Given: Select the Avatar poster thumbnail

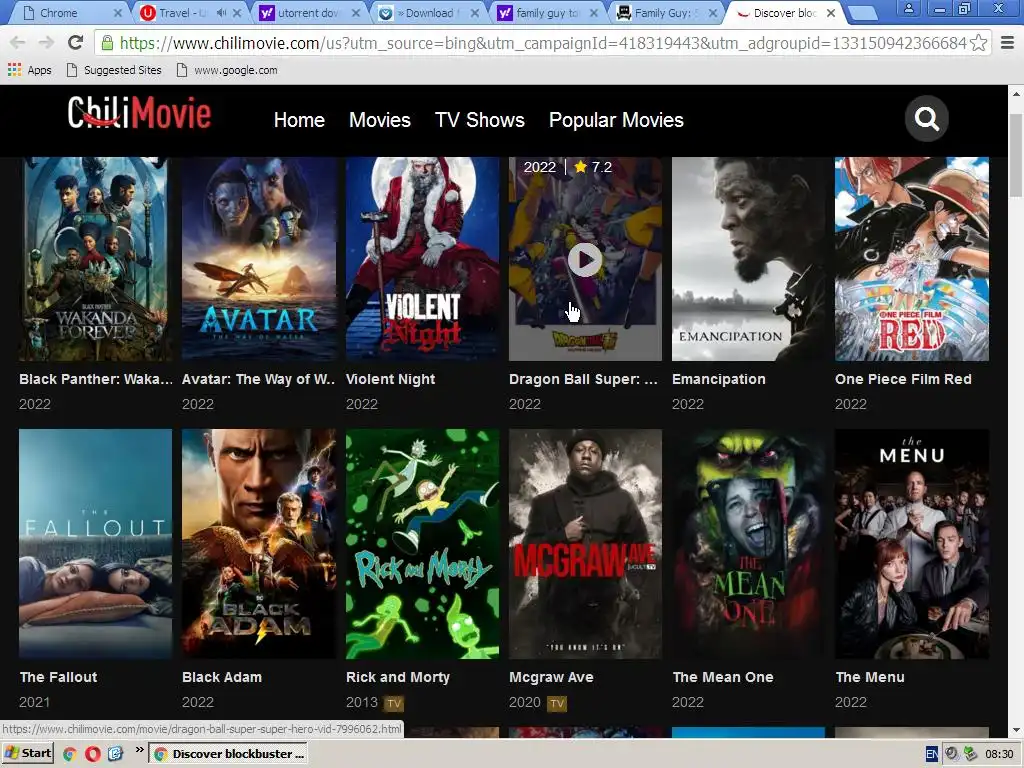Looking at the screenshot, I should click(x=259, y=259).
